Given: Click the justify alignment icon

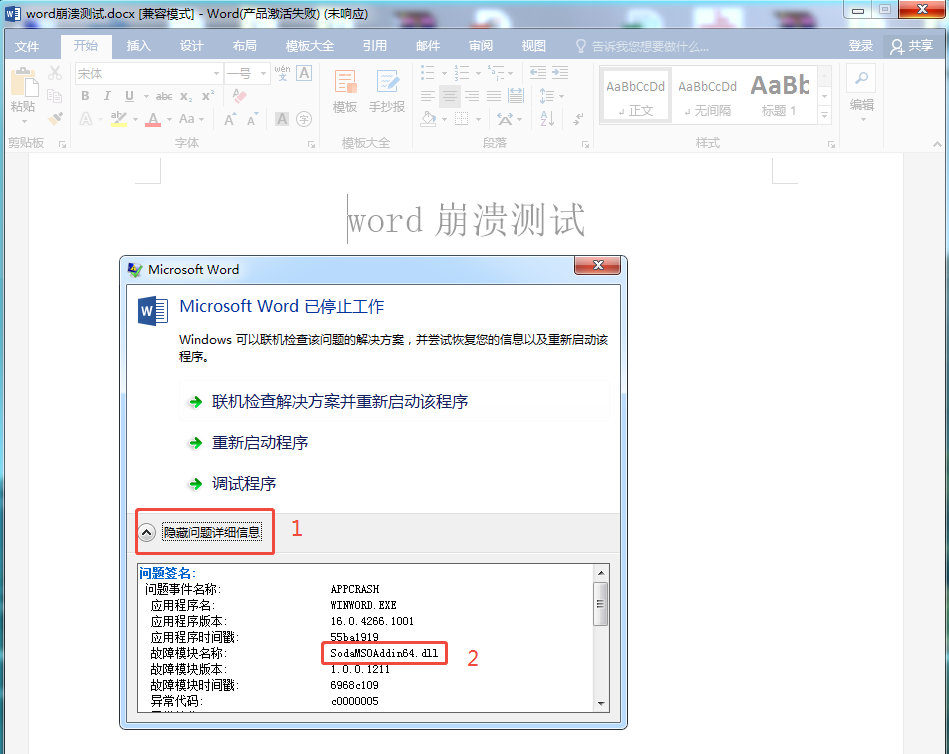Looking at the screenshot, I should point(494,96).
